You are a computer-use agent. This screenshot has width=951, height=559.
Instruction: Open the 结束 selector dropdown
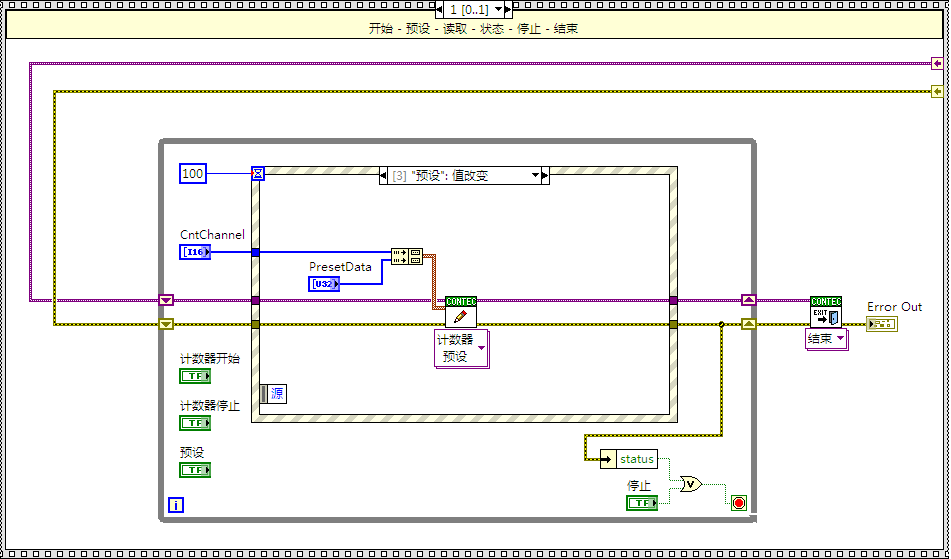[840, 339]
